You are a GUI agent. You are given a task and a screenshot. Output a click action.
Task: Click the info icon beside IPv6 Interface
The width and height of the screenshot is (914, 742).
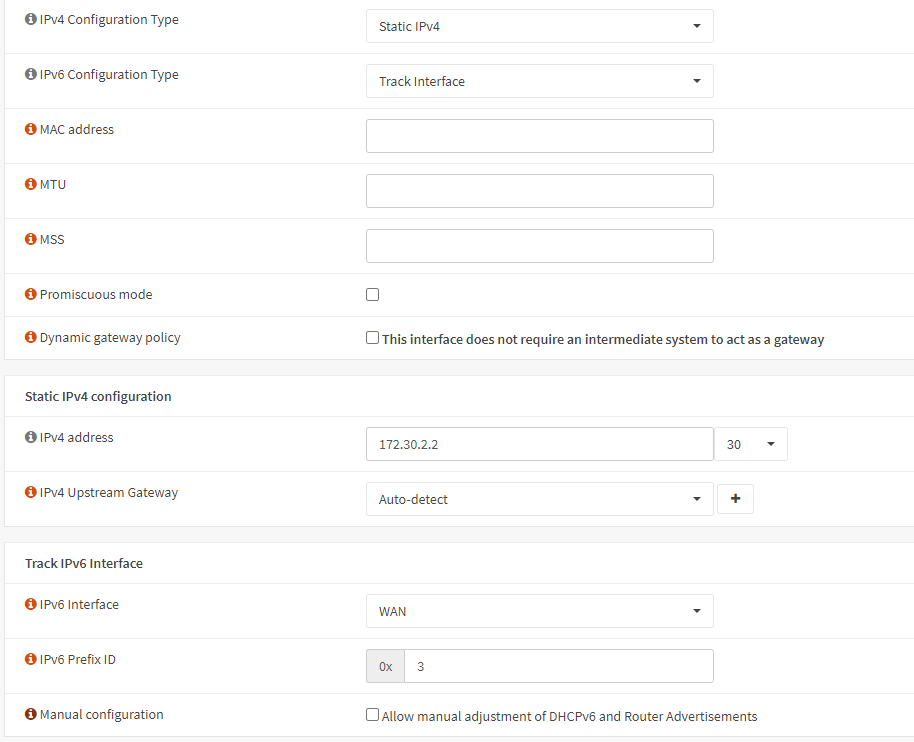point(31,605)
